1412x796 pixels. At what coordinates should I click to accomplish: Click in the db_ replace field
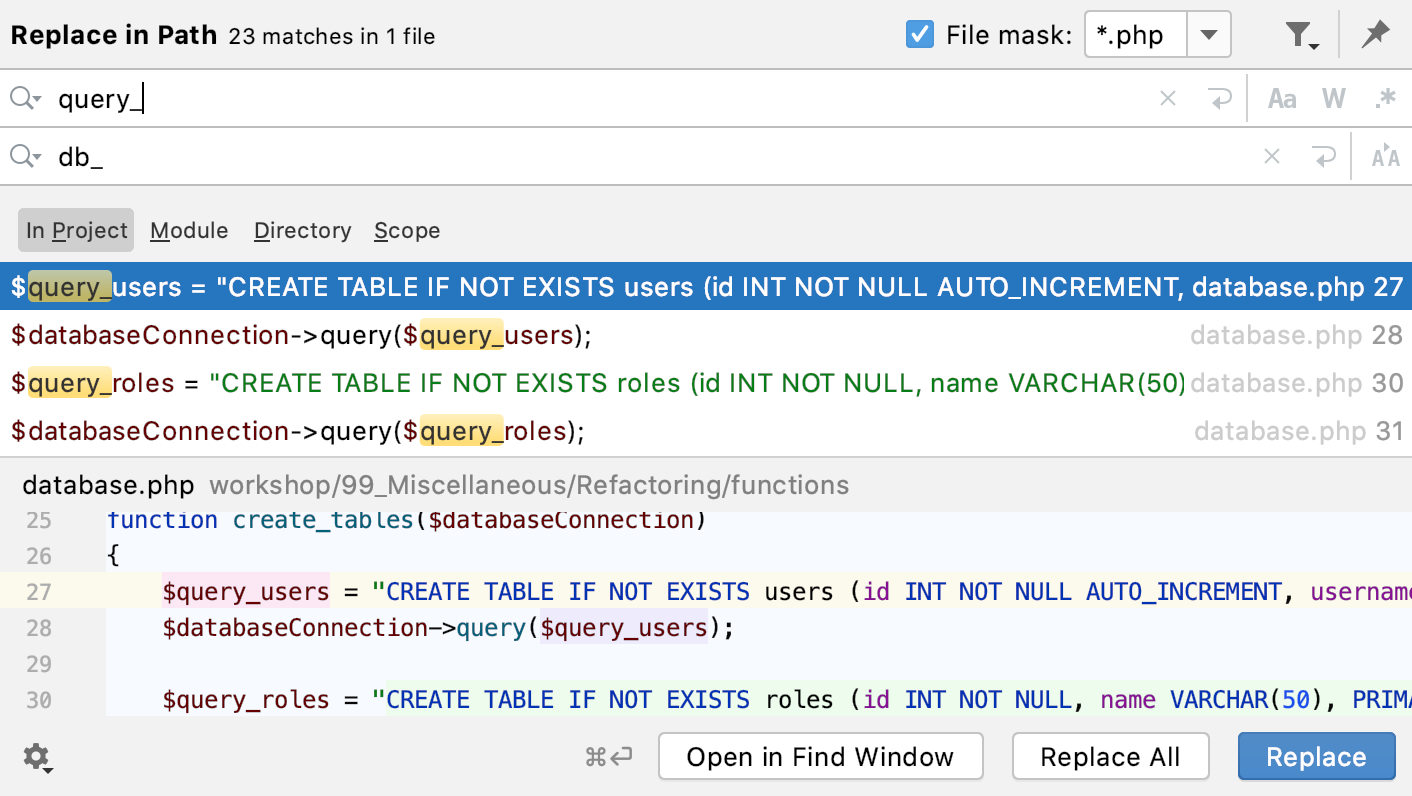click(x=650, y=156)
